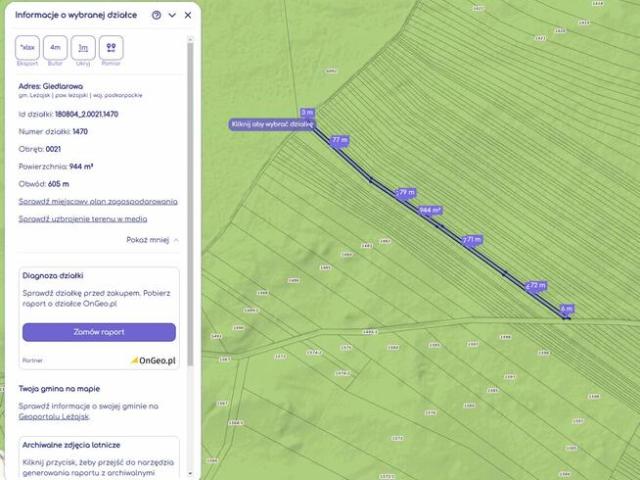This screenshot has width=640, height=480.
Task: Click the 71 m segment label on map
Action: pos(473,240)
